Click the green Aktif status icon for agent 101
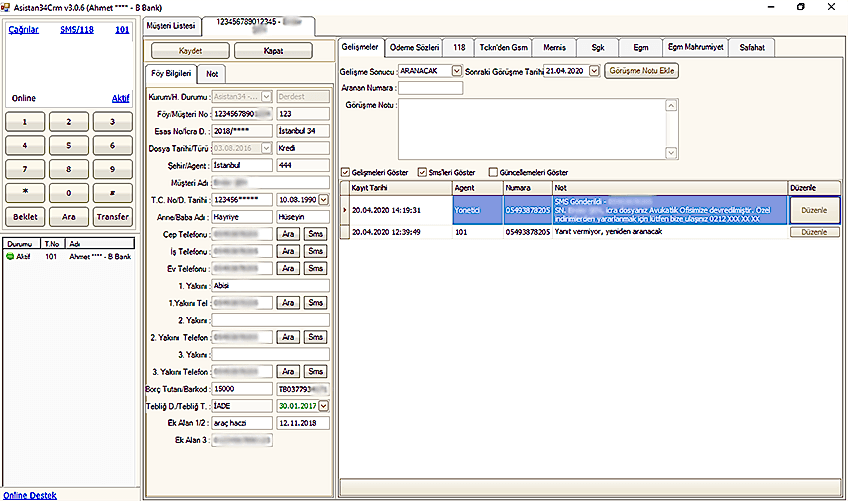This screenshot has width=848, height=501. coord(10,257)
